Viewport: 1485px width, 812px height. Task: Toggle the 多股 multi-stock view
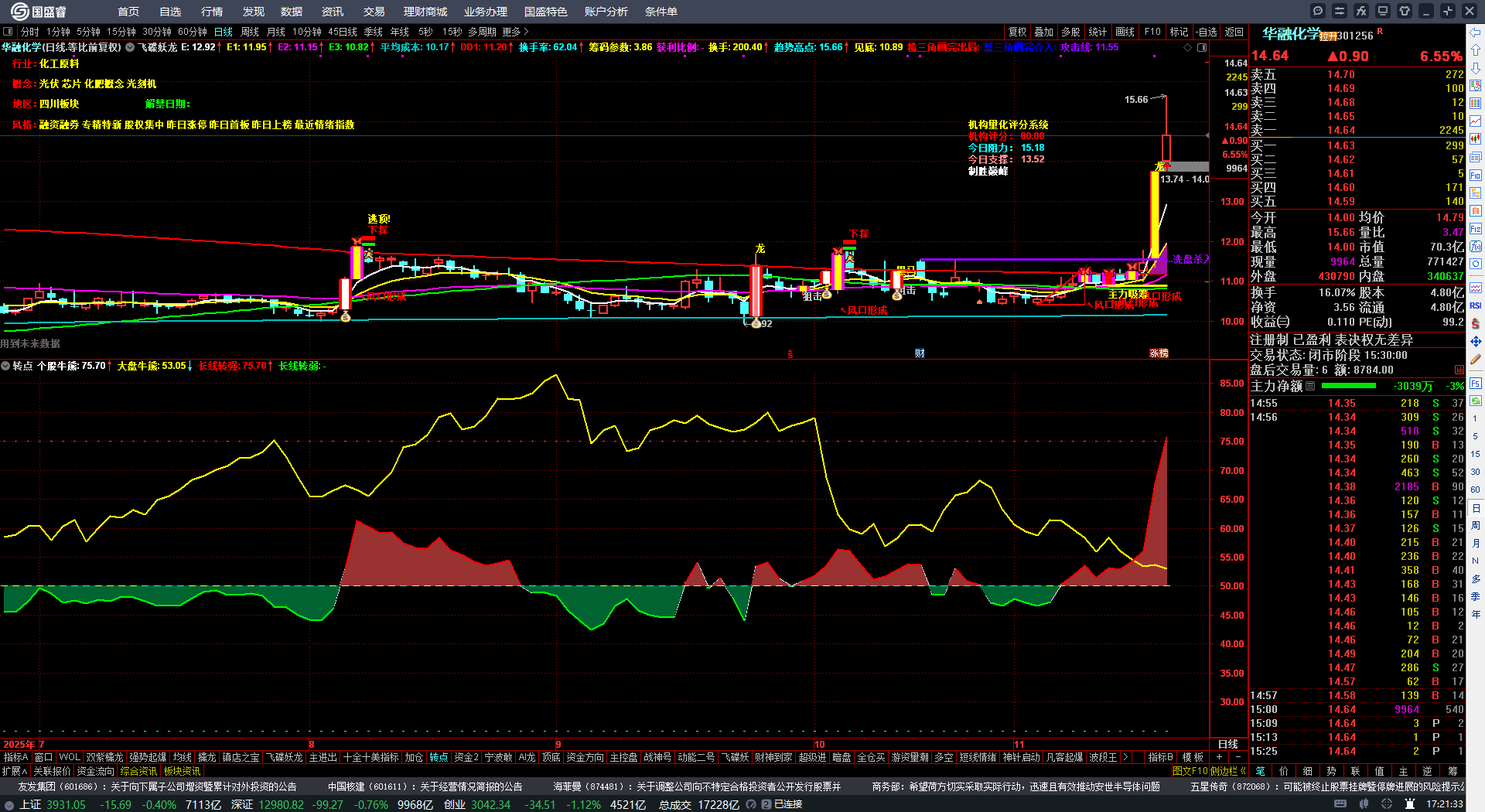point(1070,32)
